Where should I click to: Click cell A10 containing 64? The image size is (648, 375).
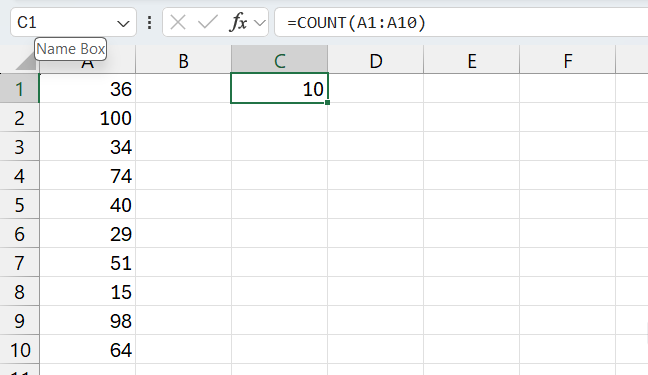(x=88, y=350)
